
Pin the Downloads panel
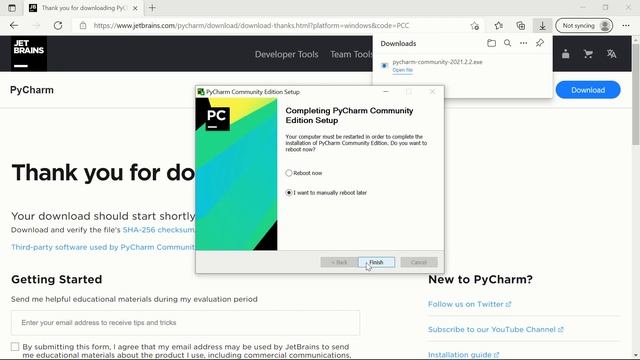[540, 43]
